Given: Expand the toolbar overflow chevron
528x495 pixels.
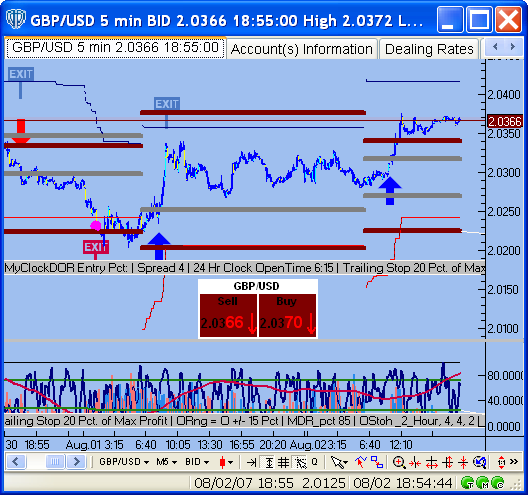Looking at the screenshot, I should click(514, 462).
